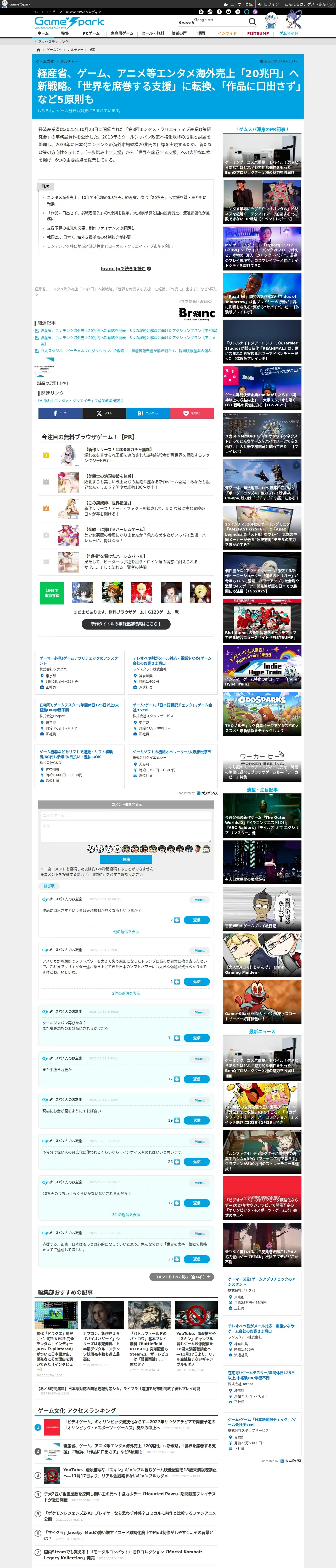Open Menu on the クールジャパン再びかな comment

point(199,1012)
